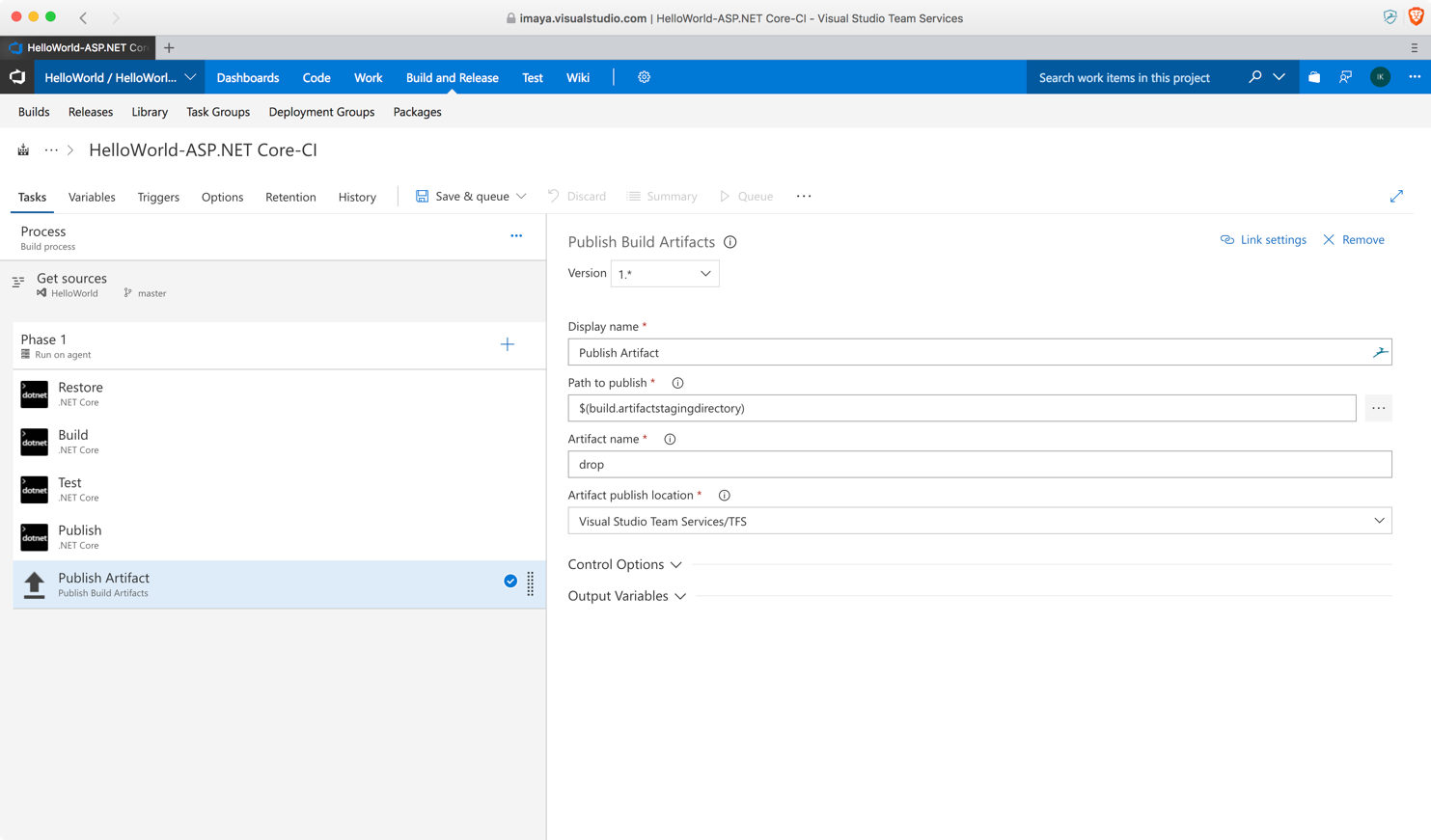This screenshot has height=840, width=1431.
Task: Open the feedback chat icon
Action: pyautogui.click(x=1345, y=77)
